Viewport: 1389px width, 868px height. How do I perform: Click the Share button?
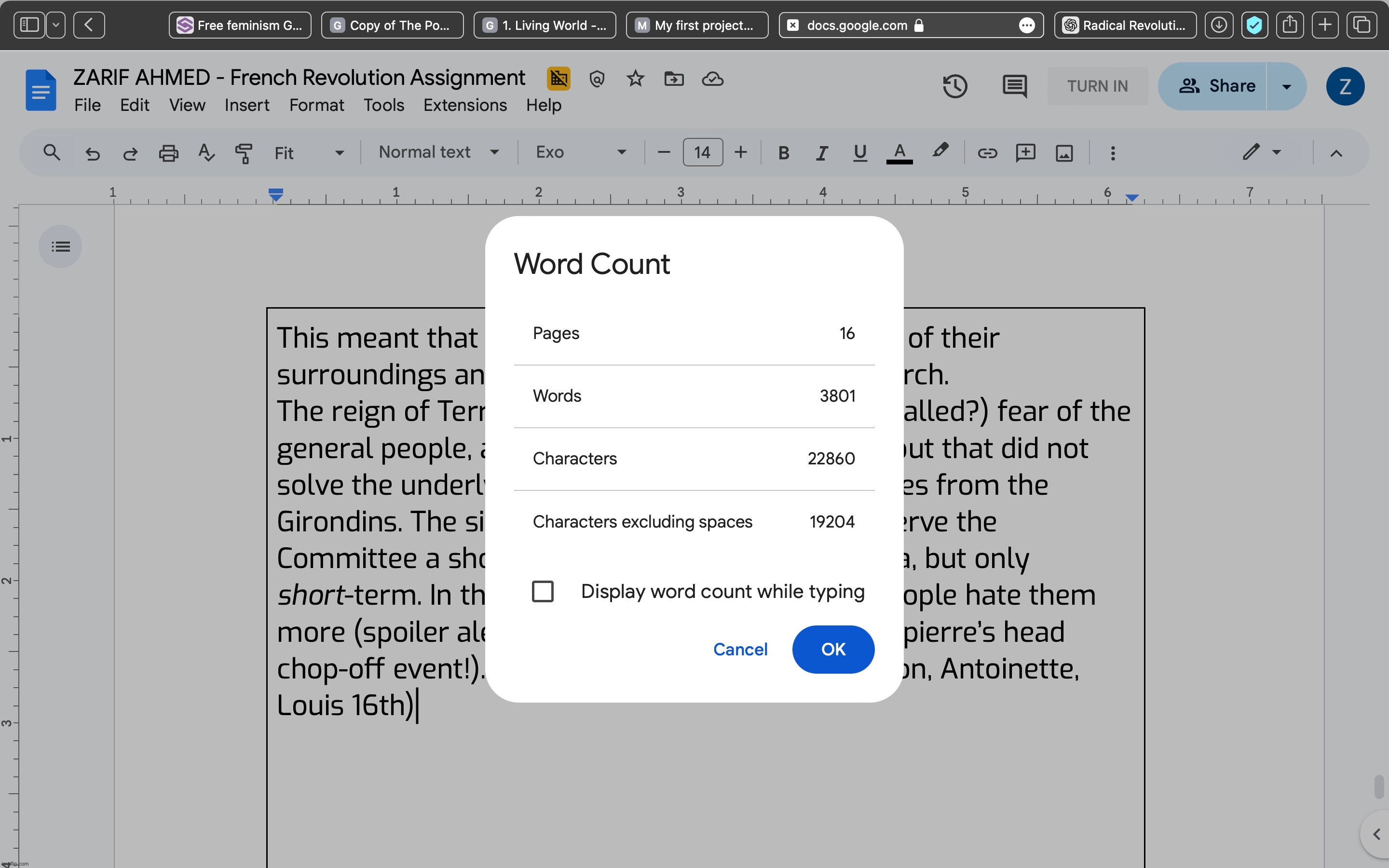coord(1212,86)
